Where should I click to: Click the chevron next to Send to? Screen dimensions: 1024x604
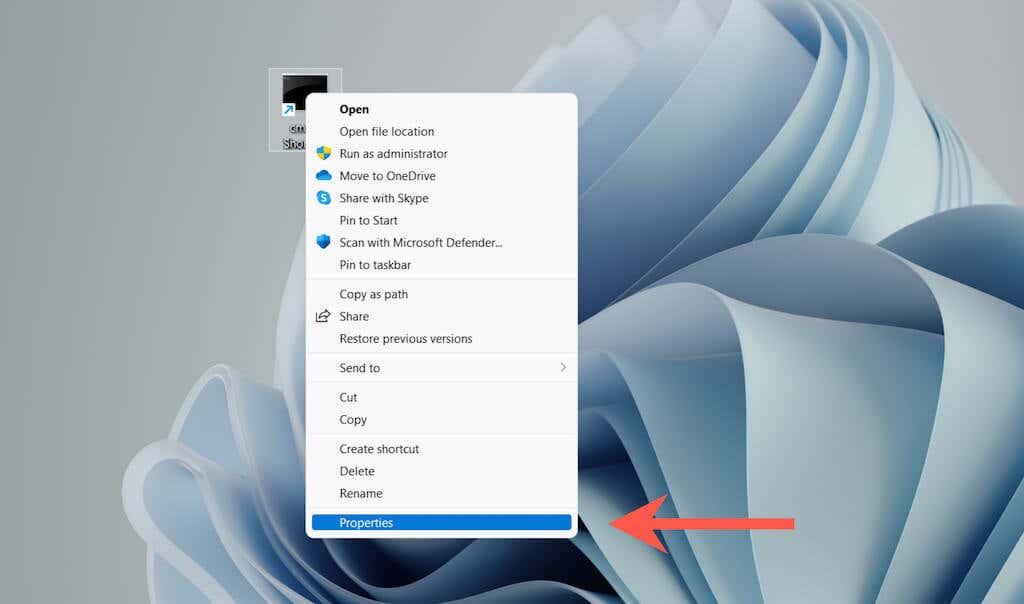point(563,367)
